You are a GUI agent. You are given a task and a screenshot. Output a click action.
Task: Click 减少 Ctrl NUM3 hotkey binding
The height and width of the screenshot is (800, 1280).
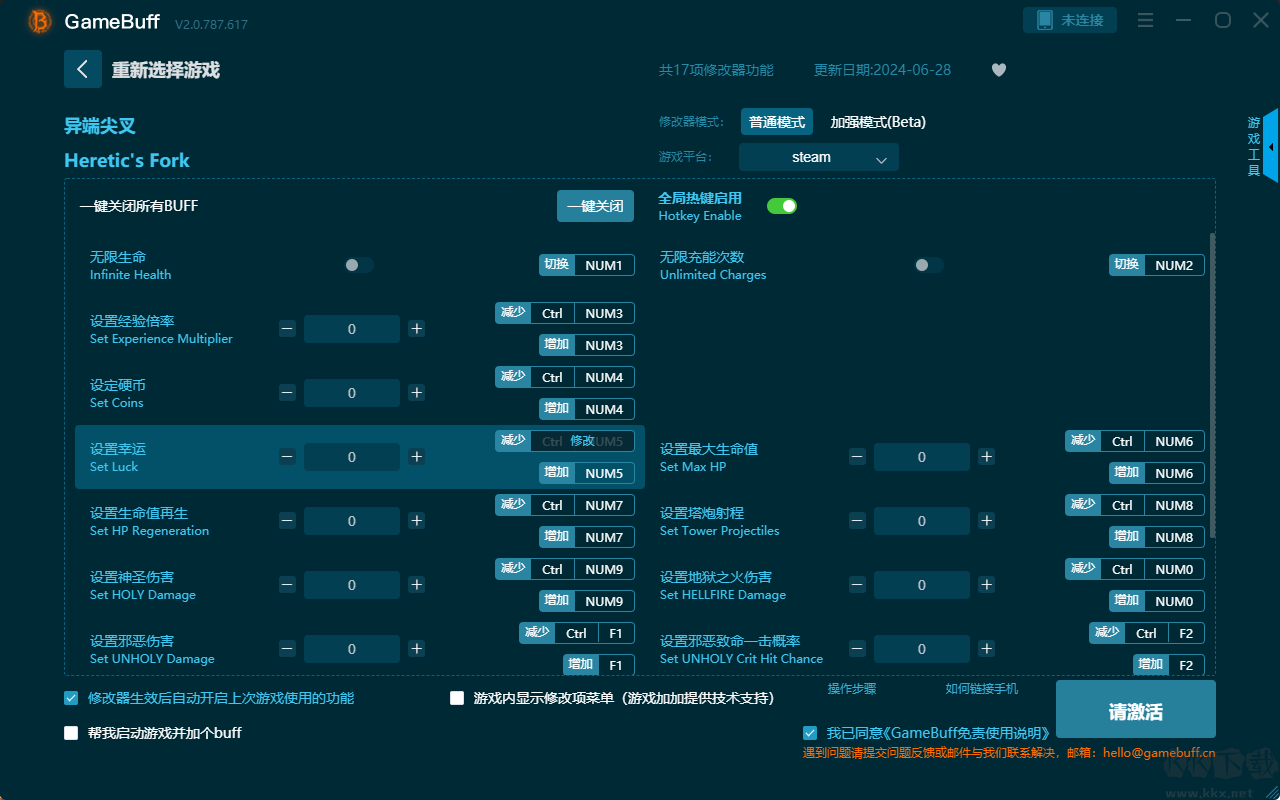point(565,313)
